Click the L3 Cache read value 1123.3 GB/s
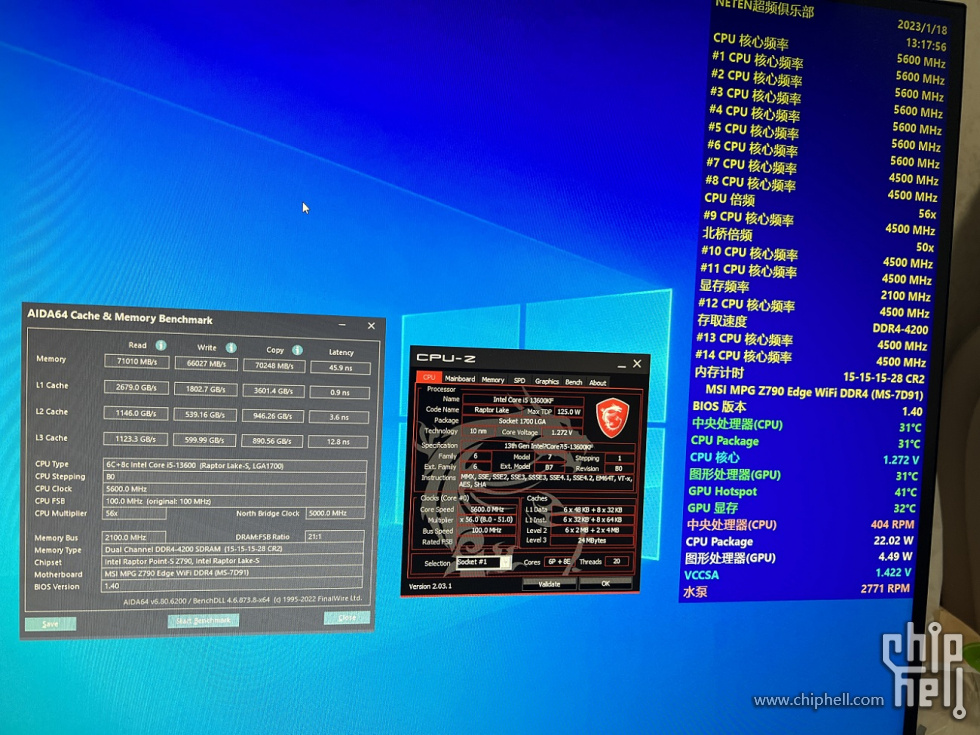Screen dimensions: 980x735 point(135,439)
